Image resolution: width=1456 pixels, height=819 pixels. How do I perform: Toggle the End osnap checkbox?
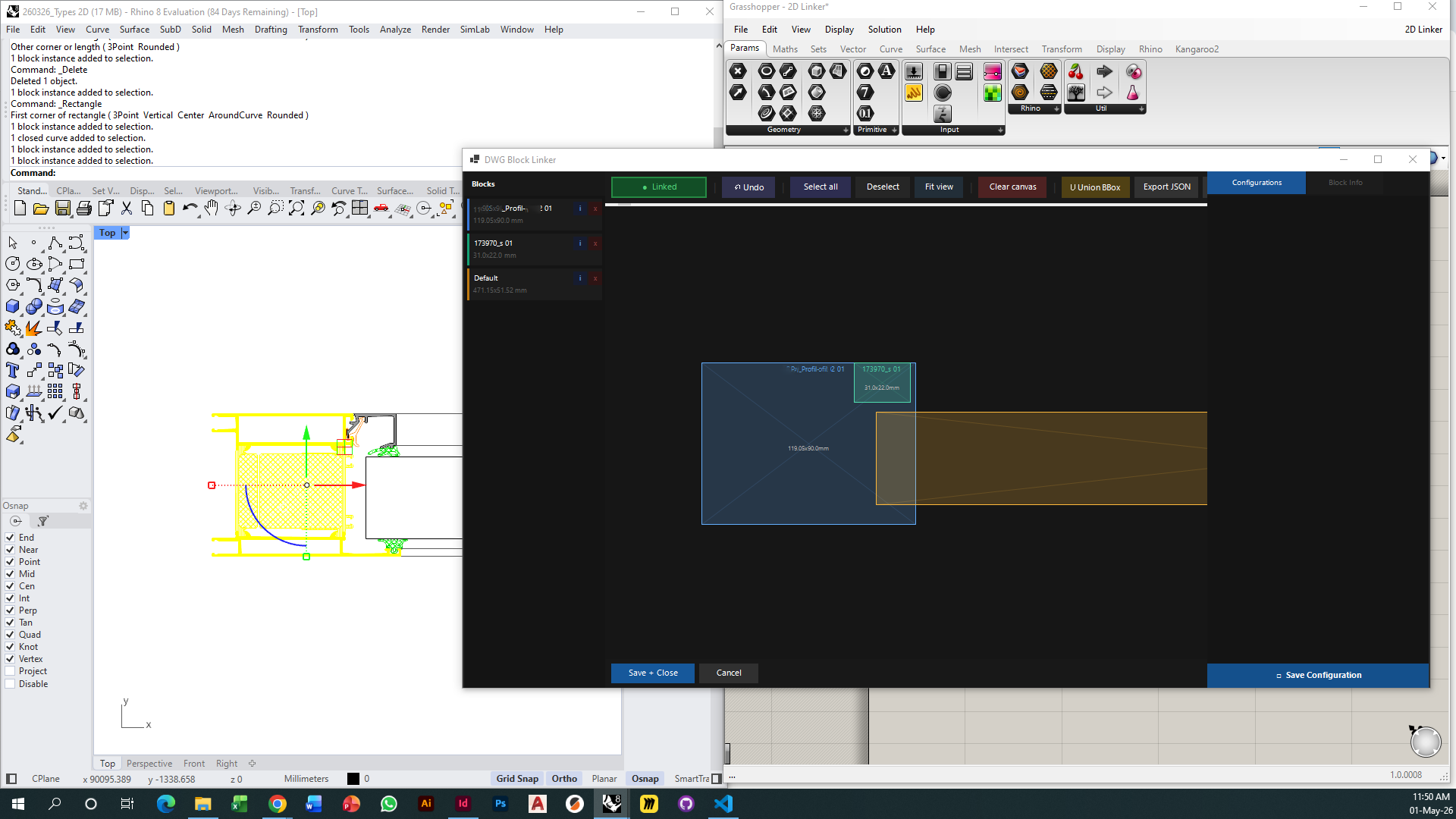coord(10,538)
